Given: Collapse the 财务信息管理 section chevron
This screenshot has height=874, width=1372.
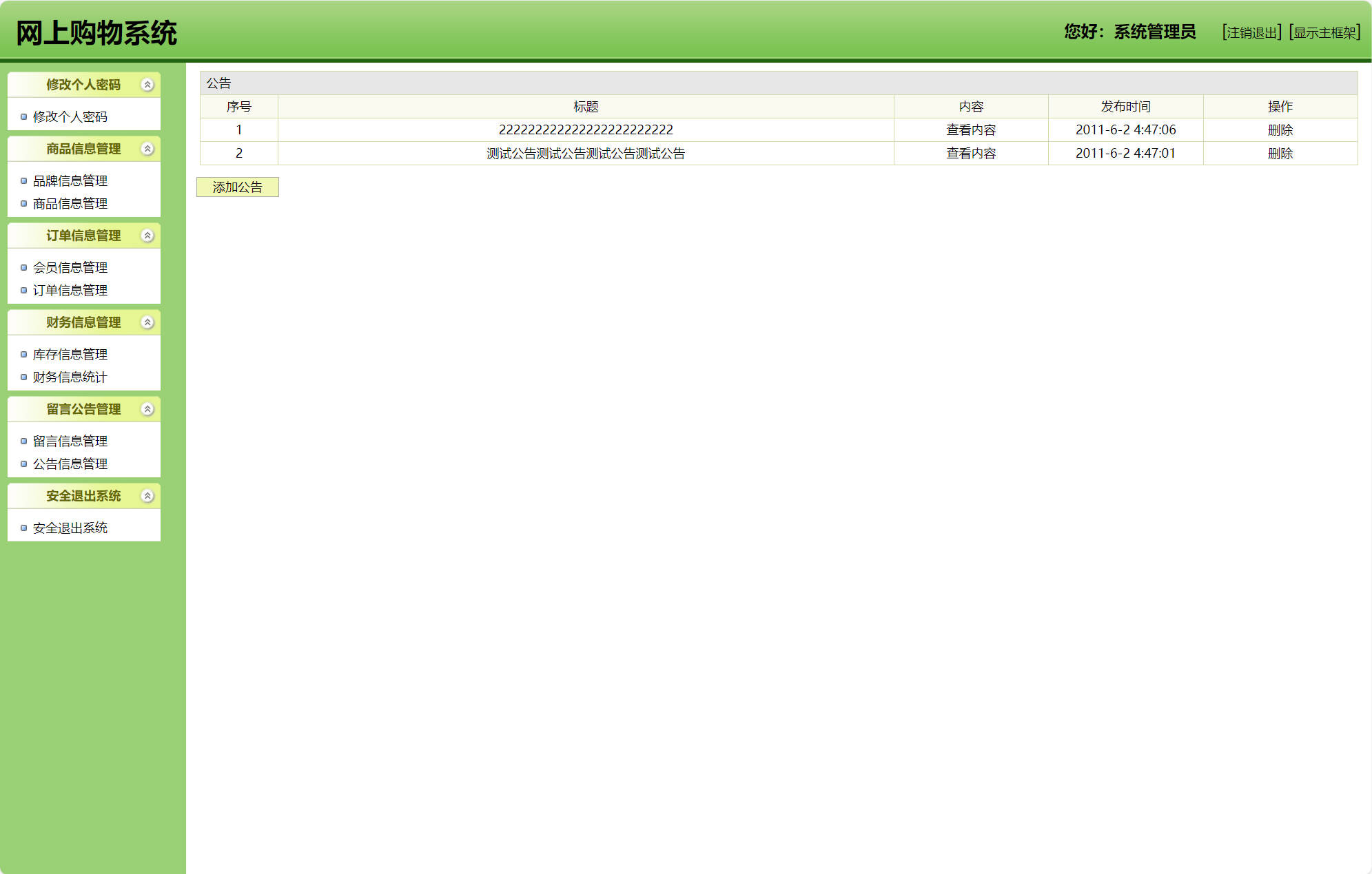Looking at the screenshot, I should point(147,322).
